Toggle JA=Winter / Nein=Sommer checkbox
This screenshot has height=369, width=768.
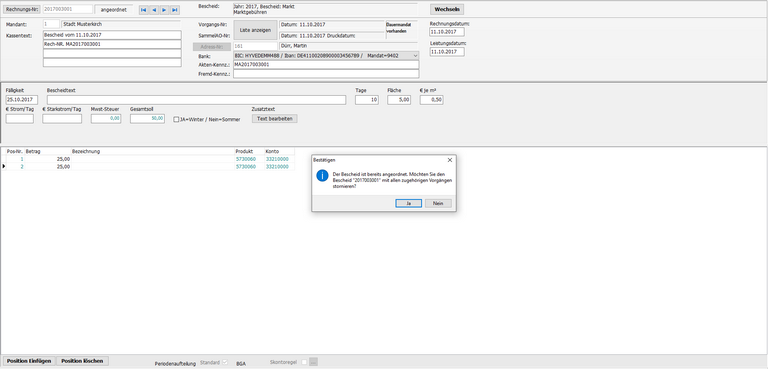point(176,119)
